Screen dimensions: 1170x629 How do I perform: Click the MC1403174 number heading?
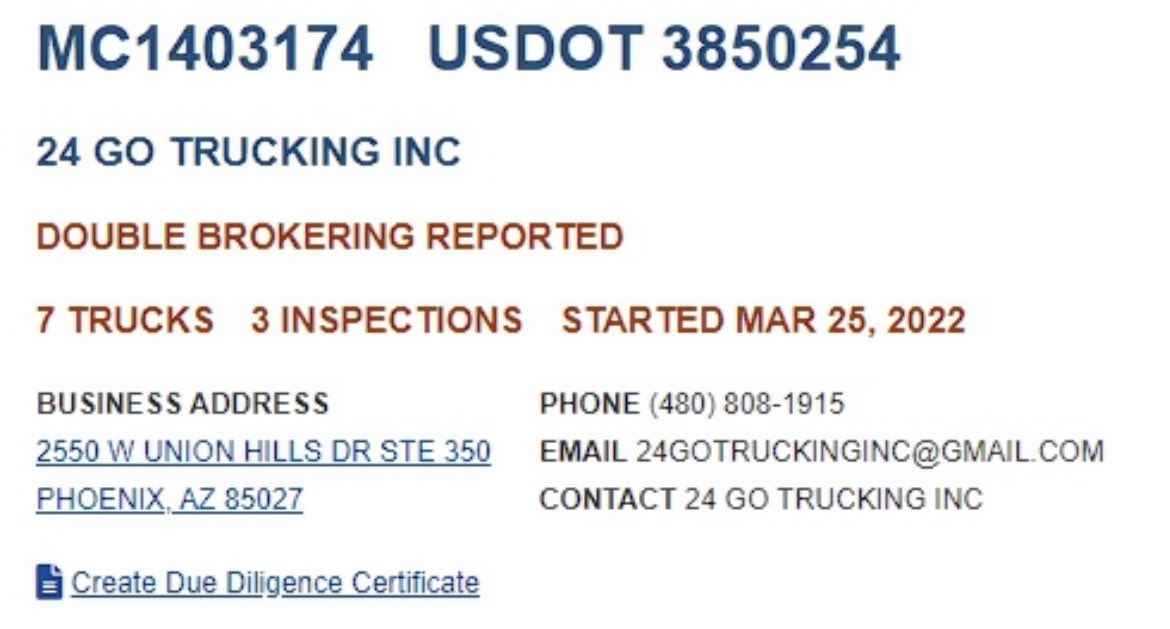pyautogui.click(x=205, y=49)
